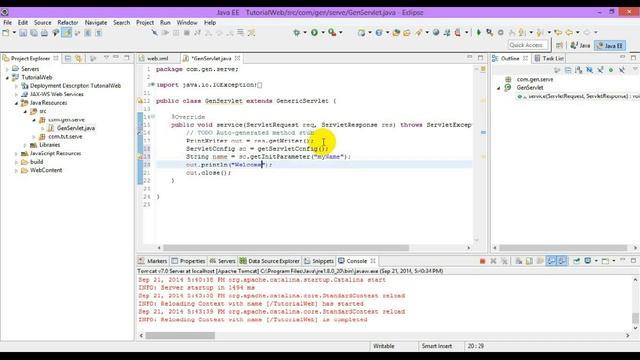Screen dimensions: 640x360
Task: Click the red Terminate icon in Console
Action: [x=482, y=261]
